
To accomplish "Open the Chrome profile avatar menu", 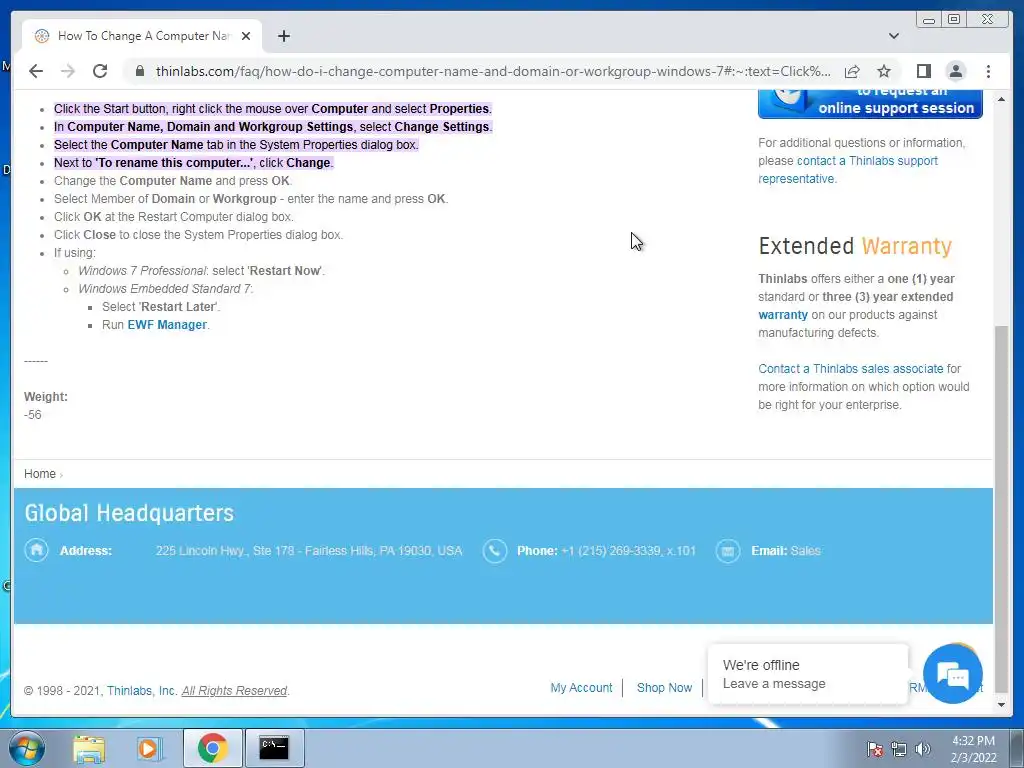I will coord(956,71).
